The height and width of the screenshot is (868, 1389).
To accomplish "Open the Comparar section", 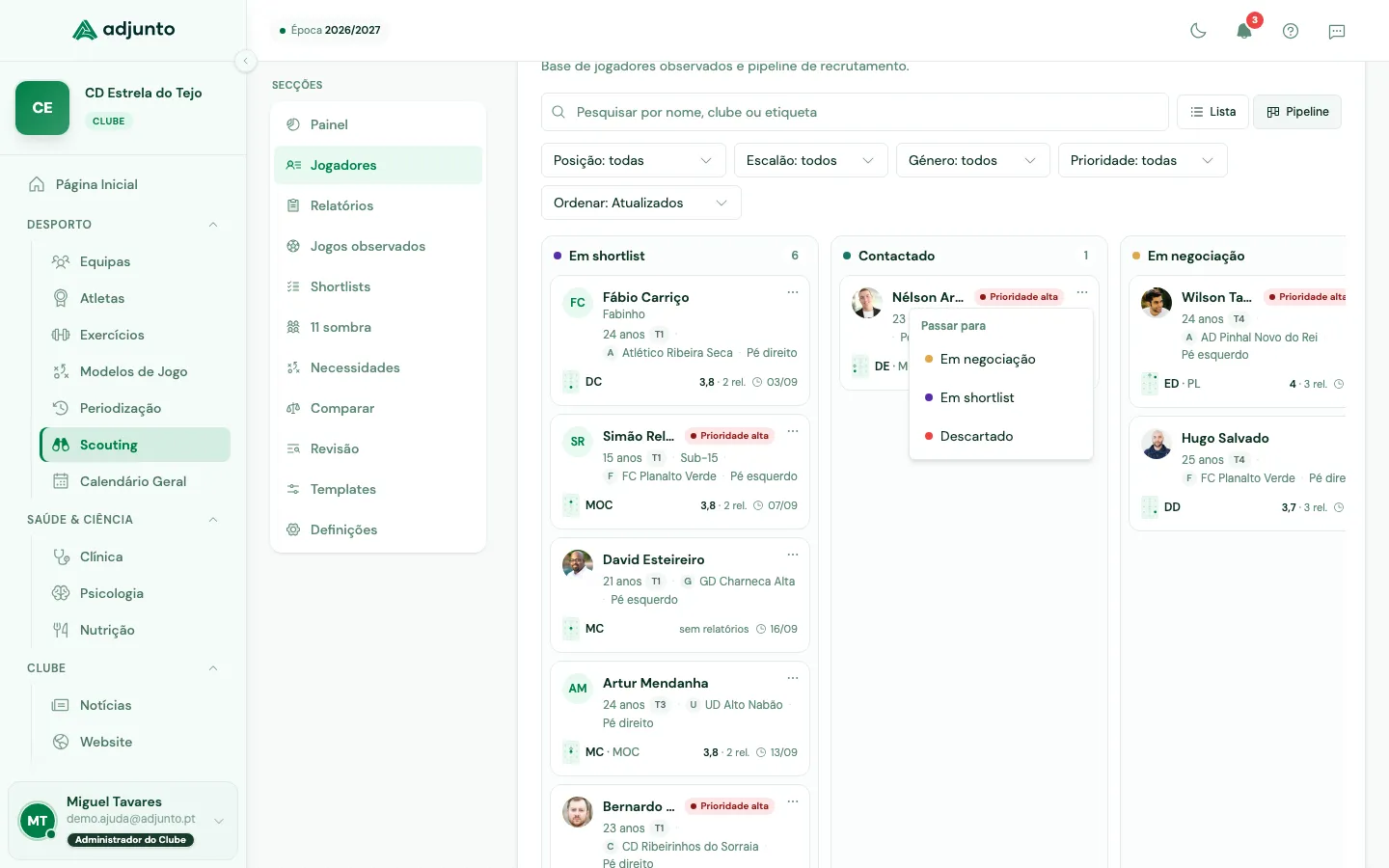I will pos(378,408).
